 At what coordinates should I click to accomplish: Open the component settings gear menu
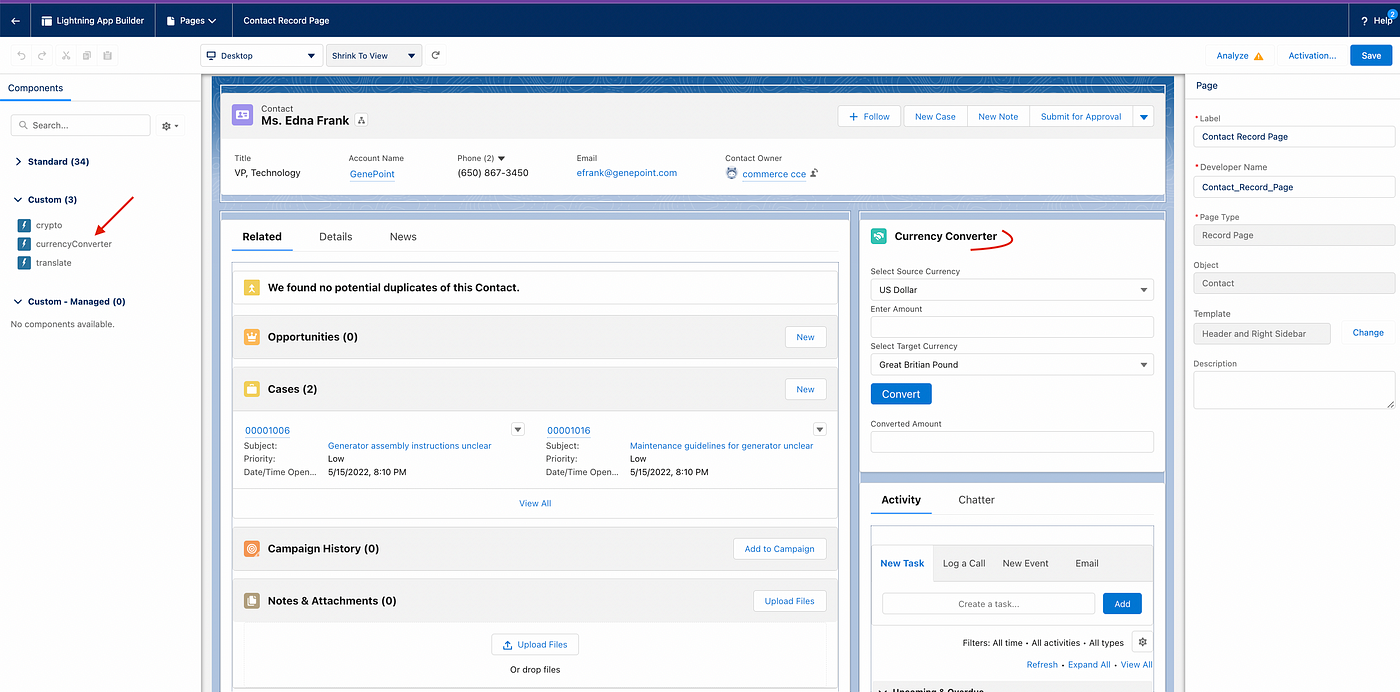pyautogui.click(x=170, y=126)
